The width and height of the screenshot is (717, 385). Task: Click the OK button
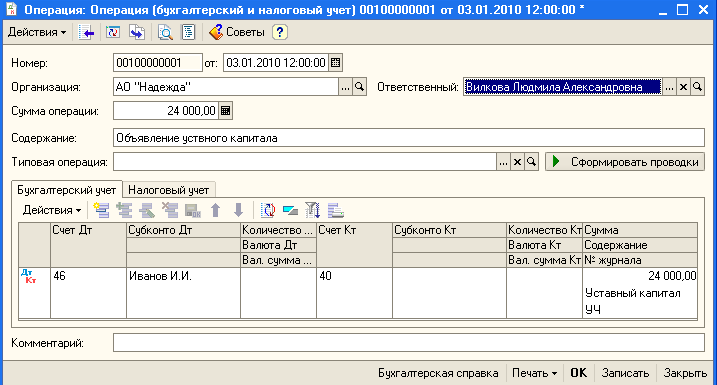point(578,373)
